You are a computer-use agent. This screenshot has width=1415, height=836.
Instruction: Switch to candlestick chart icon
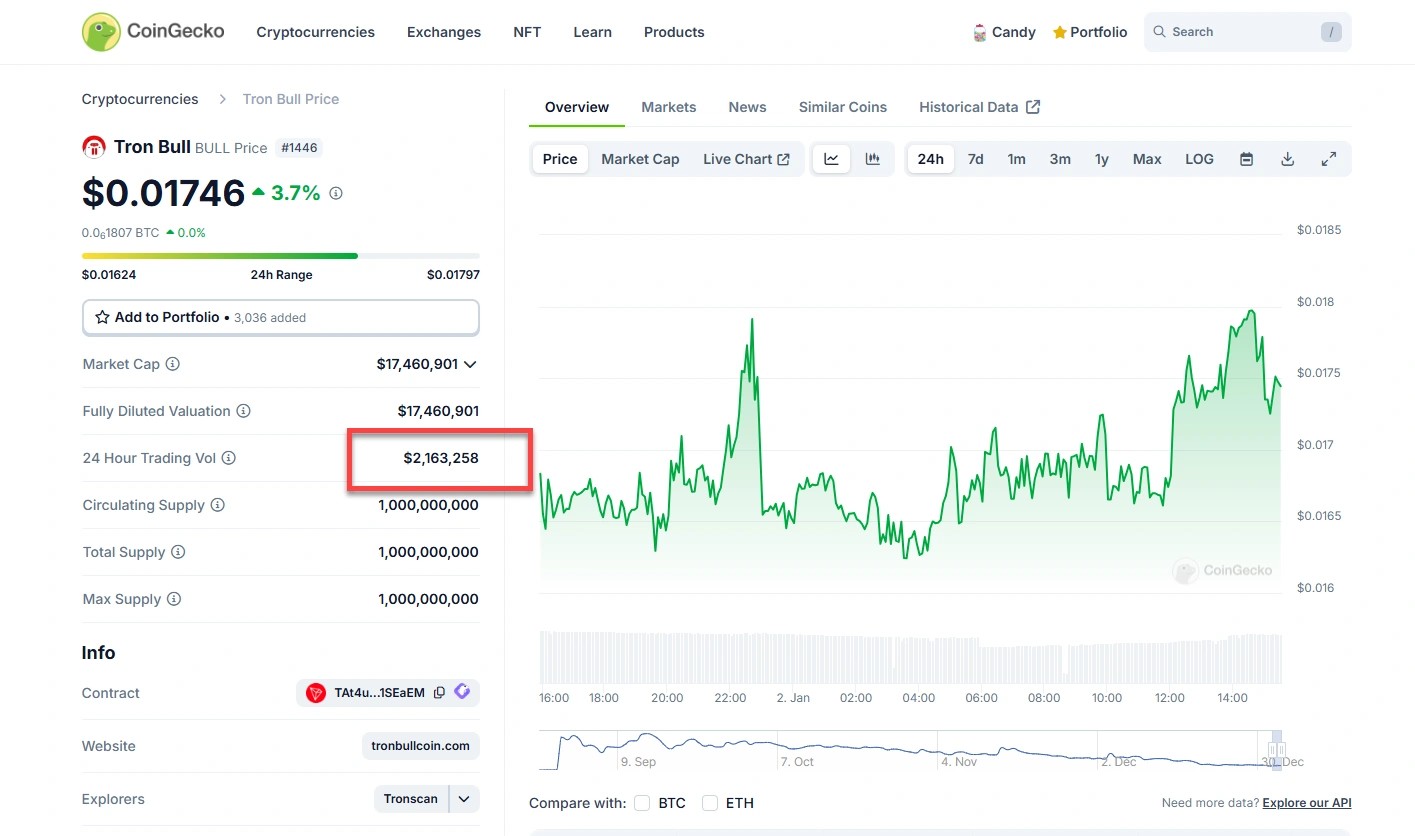pos(872,159)
